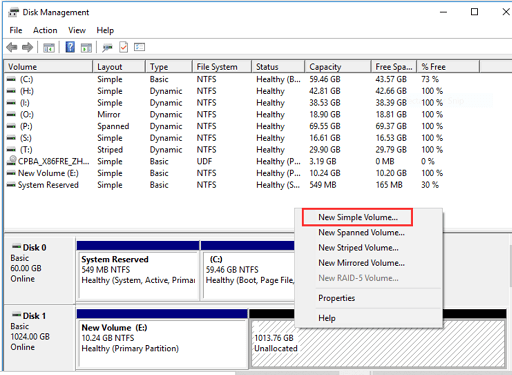512x375 pixels.
Task: Toggle the Show/Hide Action Pane toolbar icon
Action: tap(86, 48)
